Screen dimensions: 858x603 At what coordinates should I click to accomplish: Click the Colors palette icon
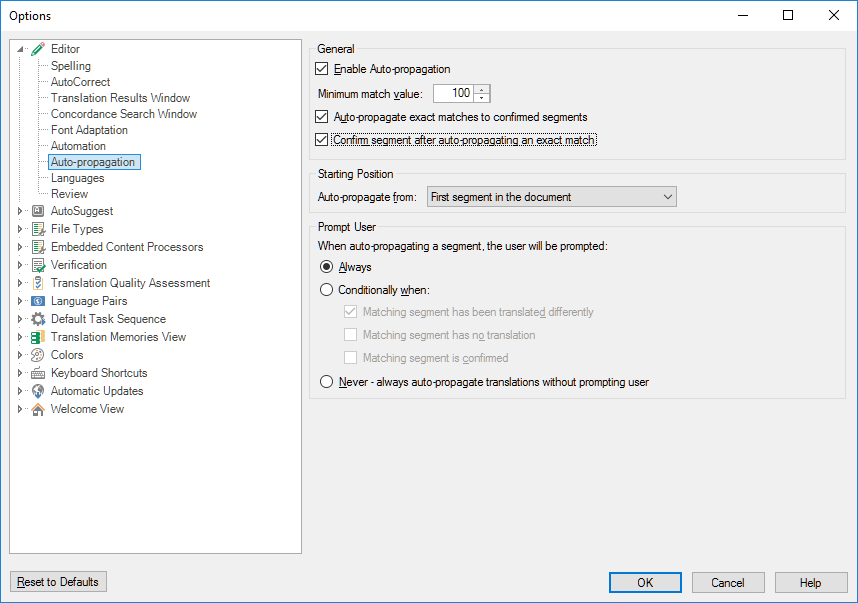pyautogui.click(x=38, y=355)
